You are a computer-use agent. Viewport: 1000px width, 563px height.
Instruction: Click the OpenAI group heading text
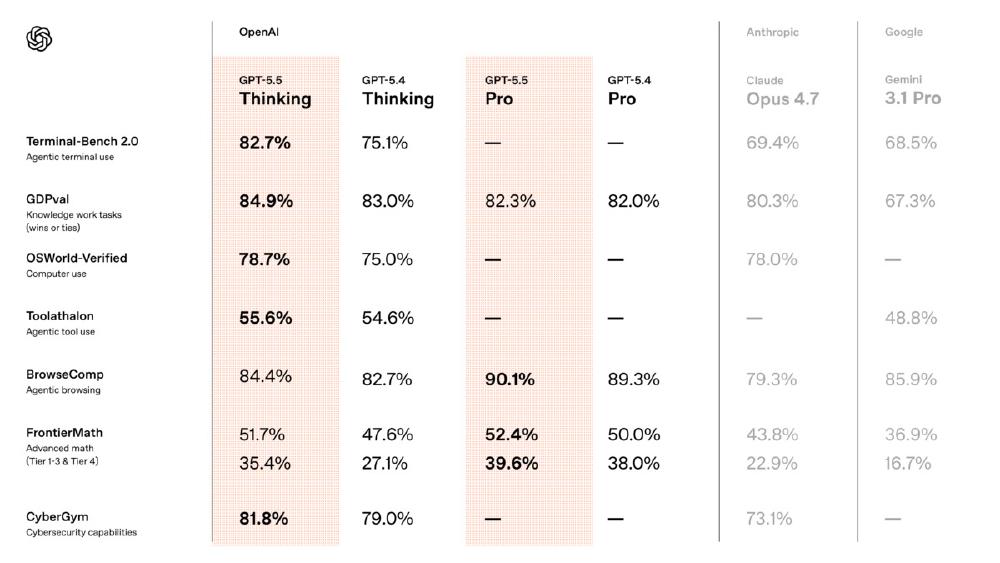tap(258, 32)
